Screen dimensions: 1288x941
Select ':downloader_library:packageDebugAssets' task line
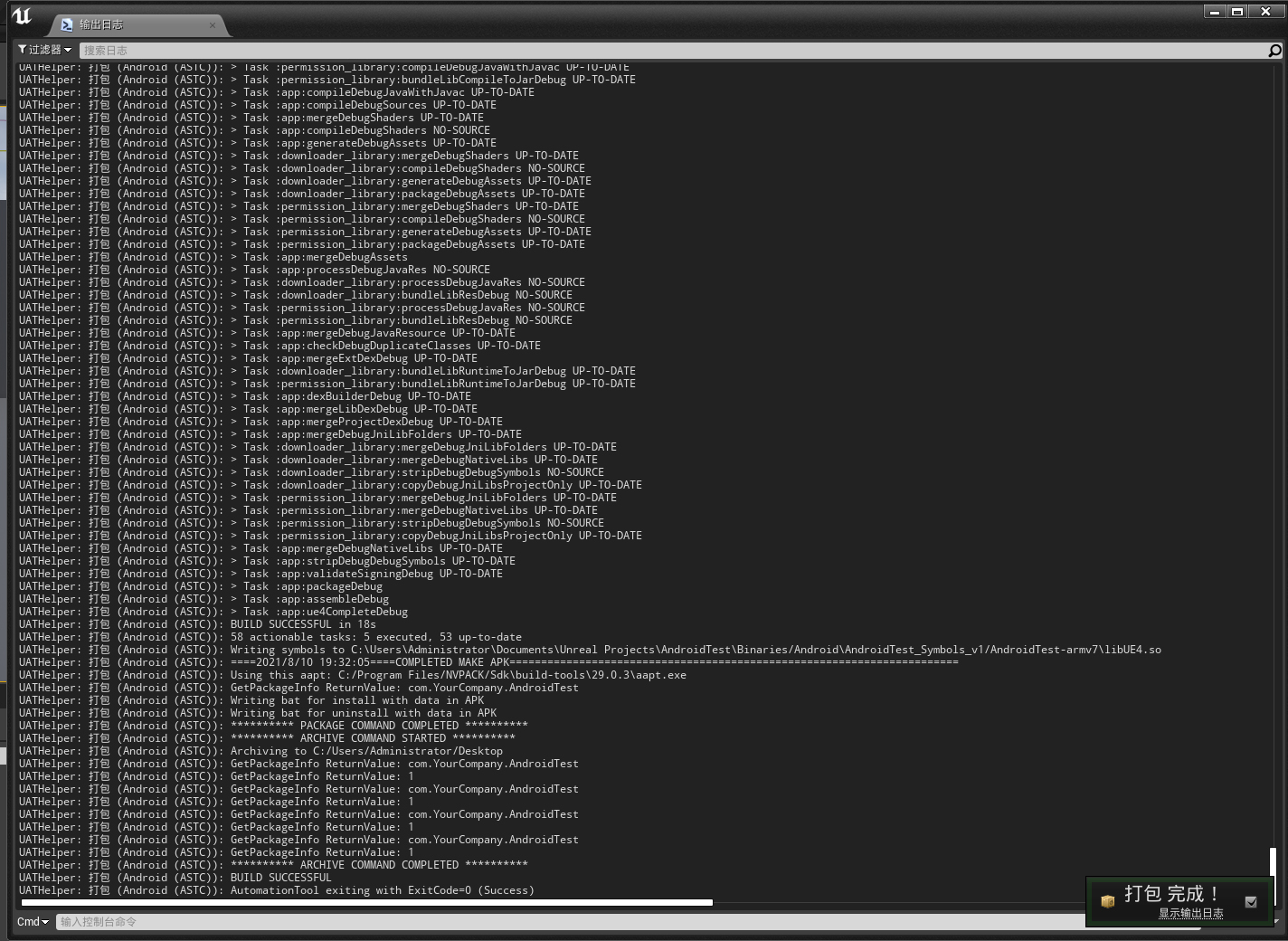(x=302, y=194)
